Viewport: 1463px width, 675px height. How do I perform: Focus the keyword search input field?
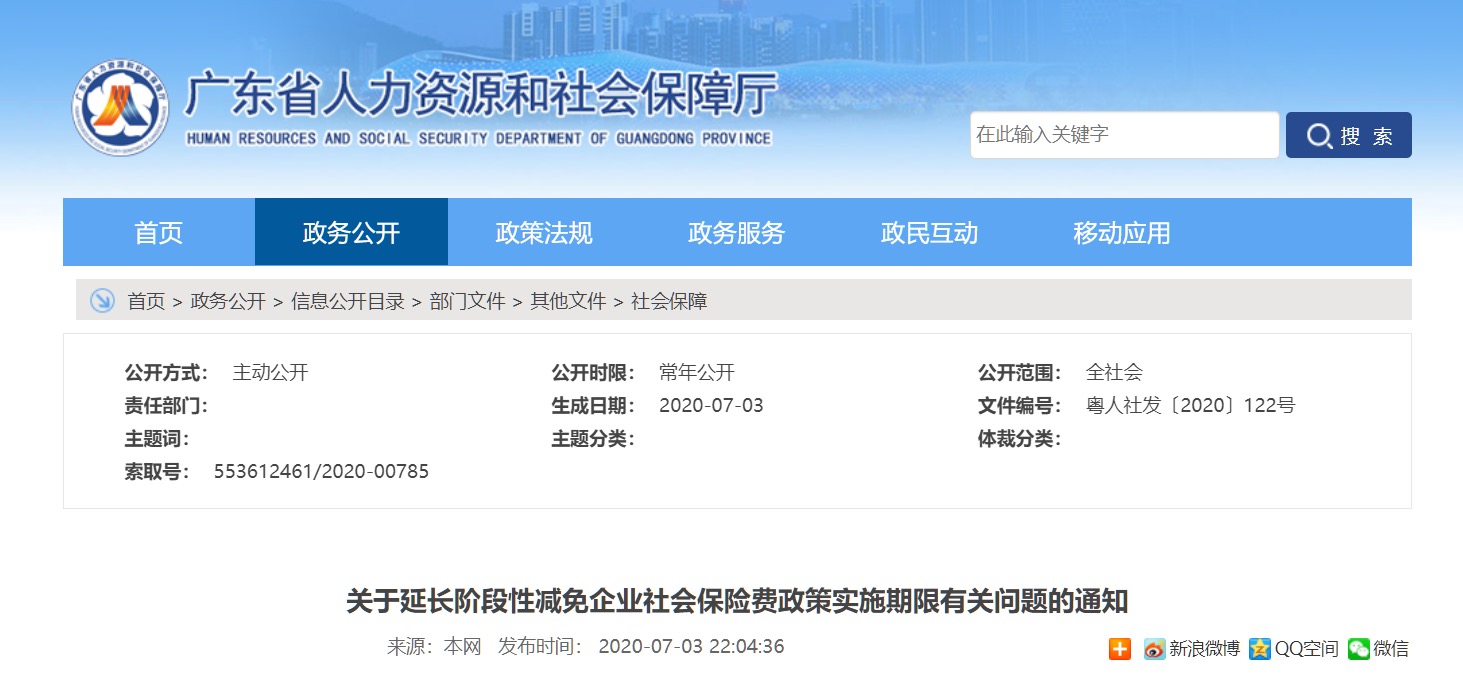(x=1123, y=135)
